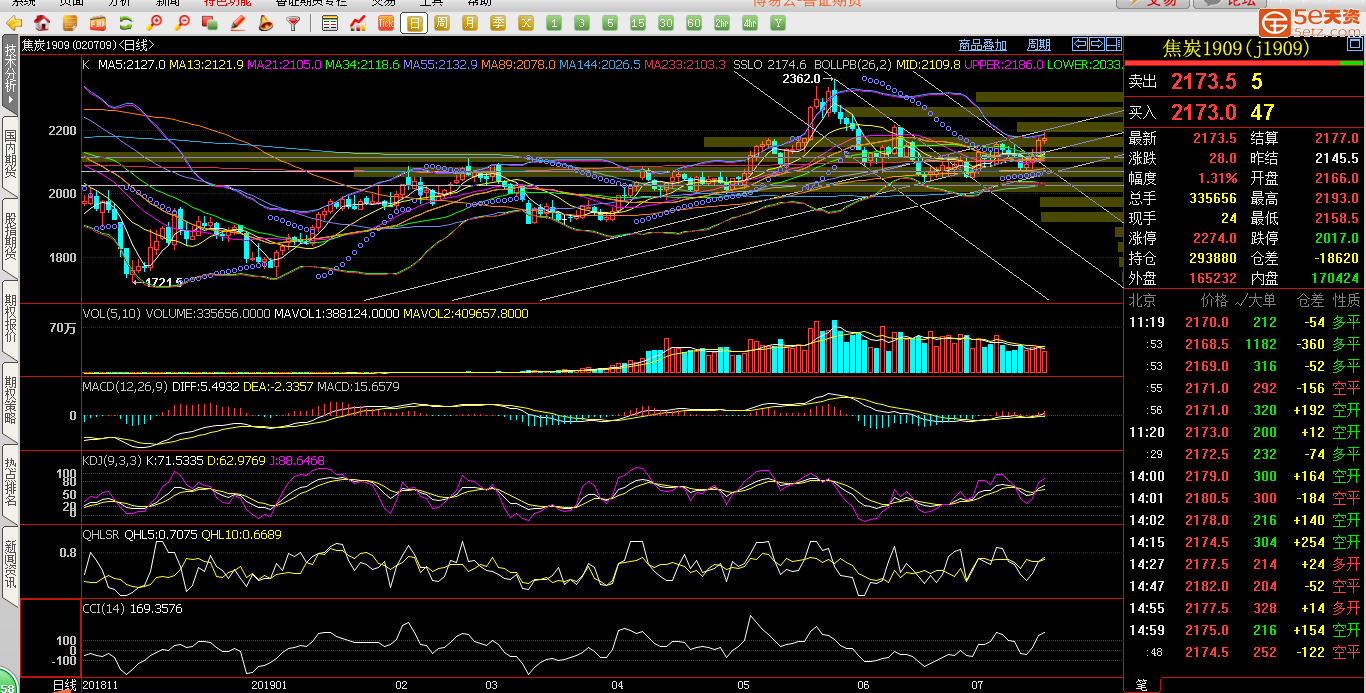Select the 笔 tab below tick list
This screenshot has height=693, width=1366.
coord(1142,685)
